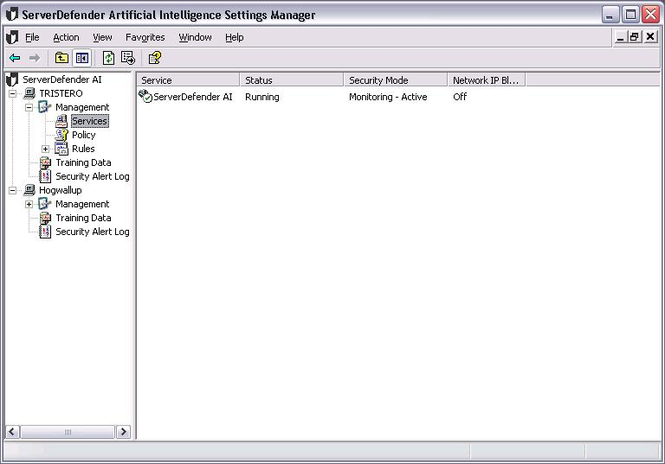This screenshot has height=464, width=665.
Task: Toggle the Show/Hide Console Tree icon
Action: point(82,58)
